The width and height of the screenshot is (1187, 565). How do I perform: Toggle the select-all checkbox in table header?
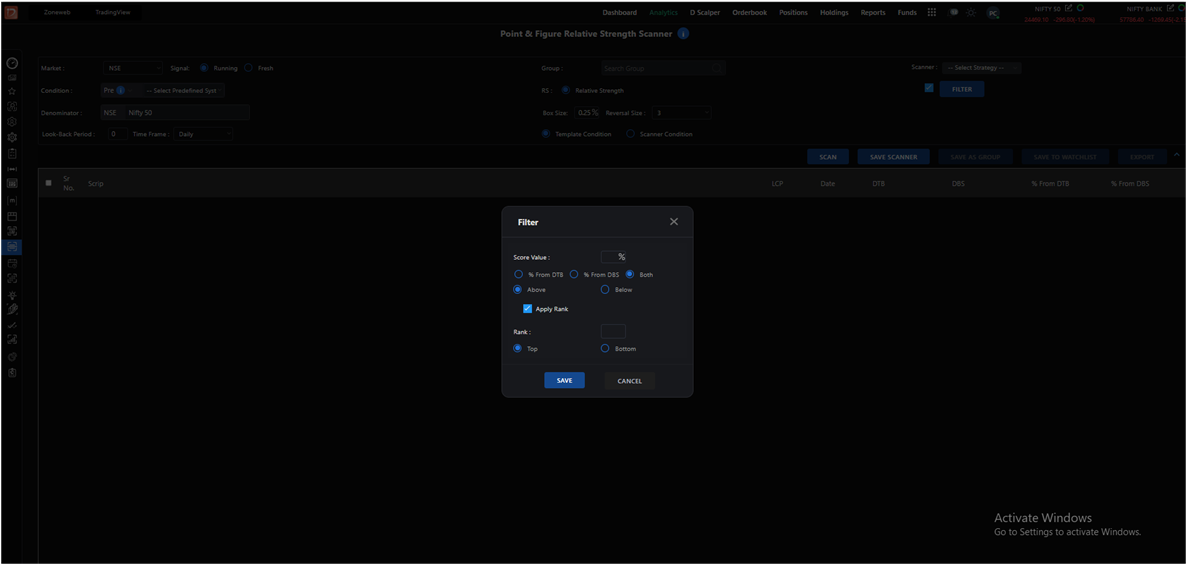click(49, 183)
